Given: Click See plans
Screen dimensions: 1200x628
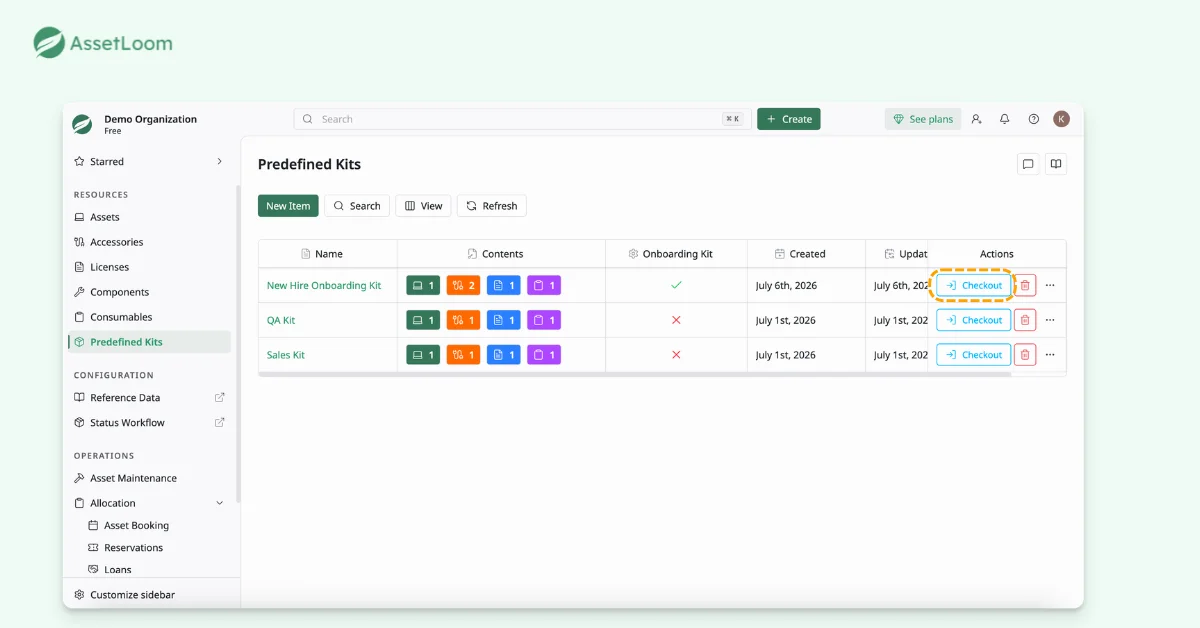Looking at the screenshot, I should (x=923, y=119).
